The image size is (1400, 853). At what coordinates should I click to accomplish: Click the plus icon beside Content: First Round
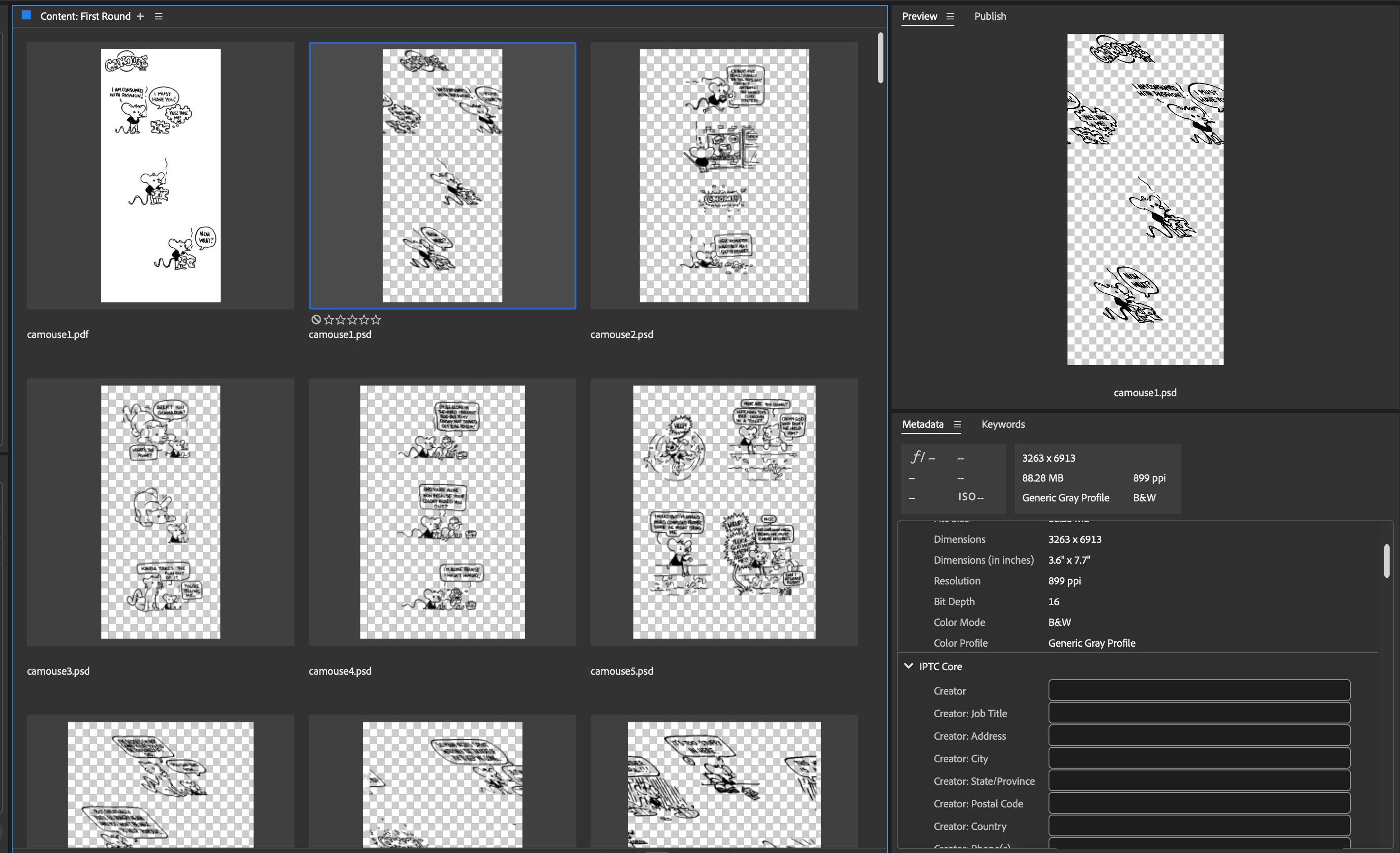140,17
